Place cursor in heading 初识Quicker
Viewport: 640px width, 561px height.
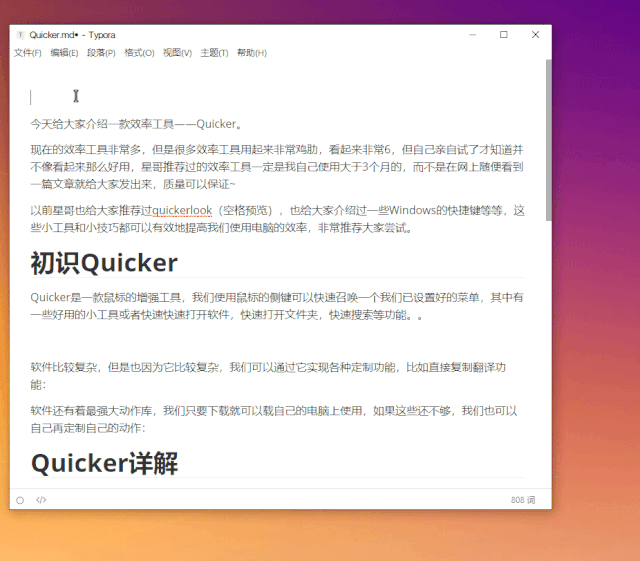pos(104,263)
